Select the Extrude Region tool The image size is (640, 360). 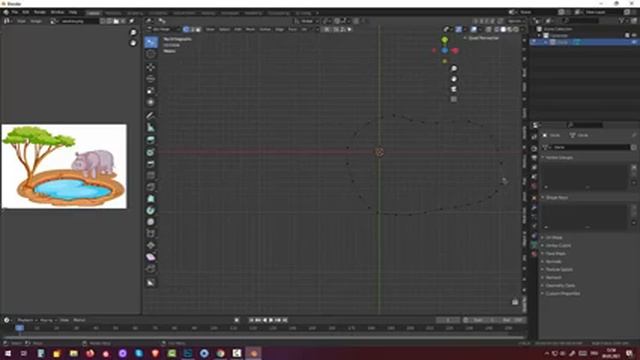click(151, 152)
